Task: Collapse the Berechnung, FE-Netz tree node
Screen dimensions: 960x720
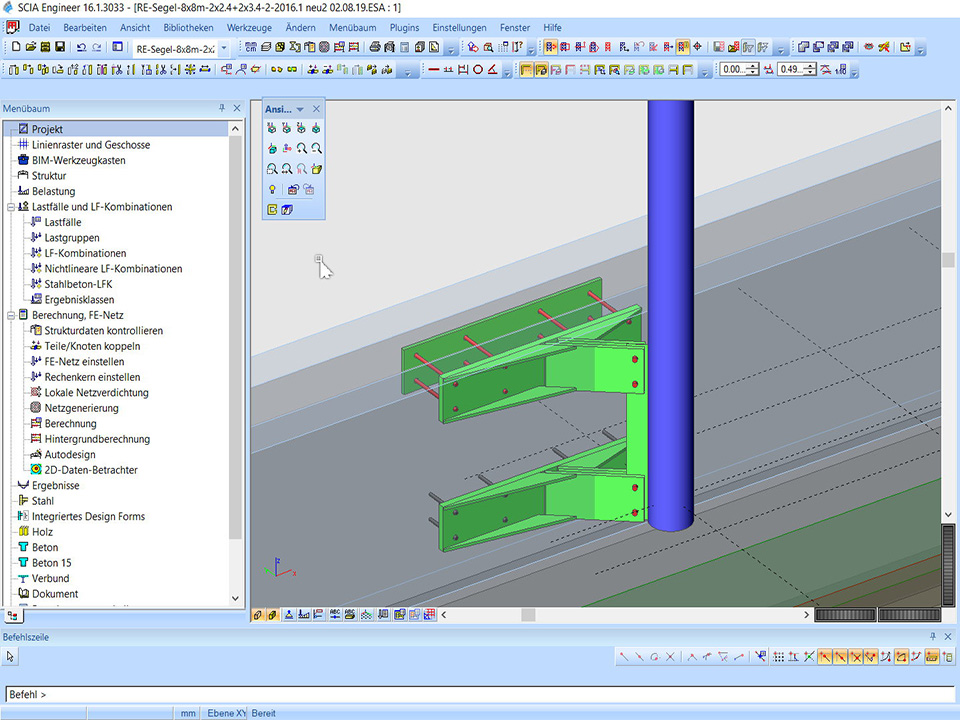Action: [10, 315]
